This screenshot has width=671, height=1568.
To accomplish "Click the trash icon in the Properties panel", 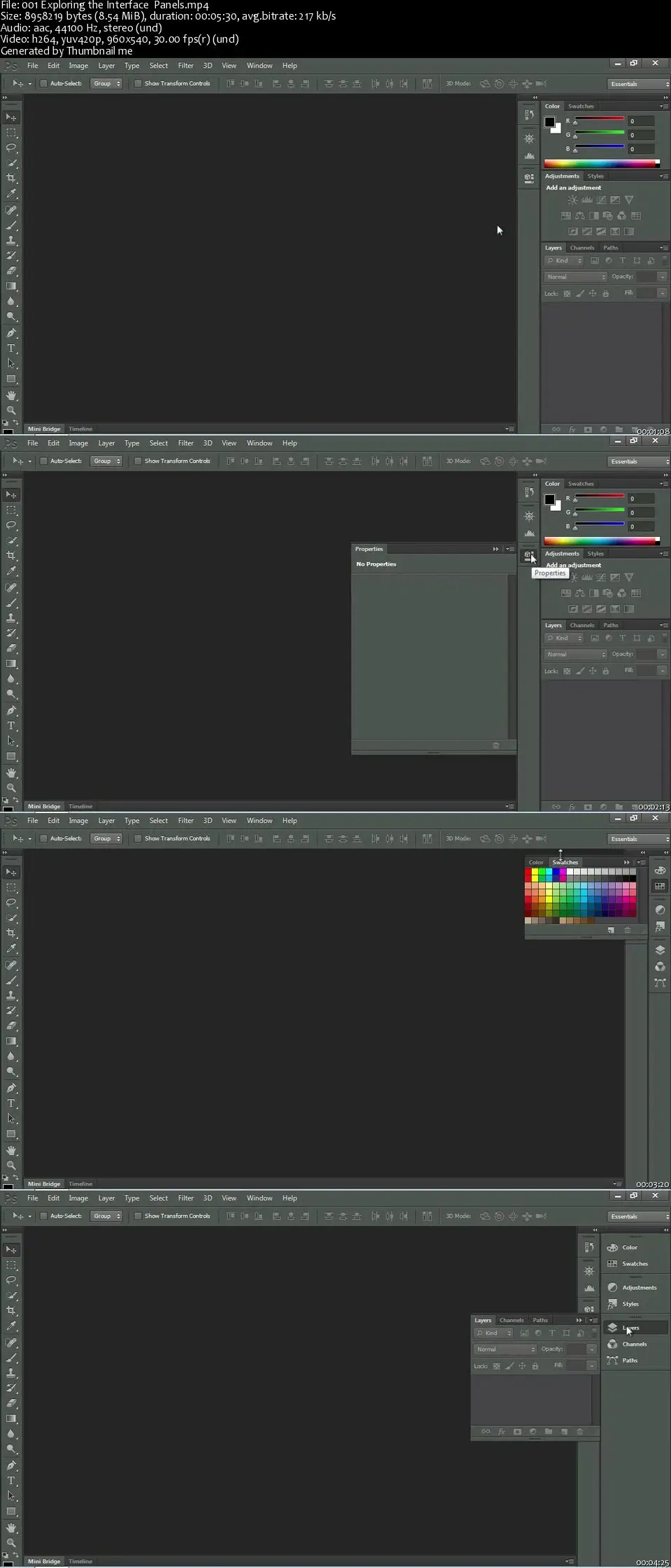I will [496, 745].
